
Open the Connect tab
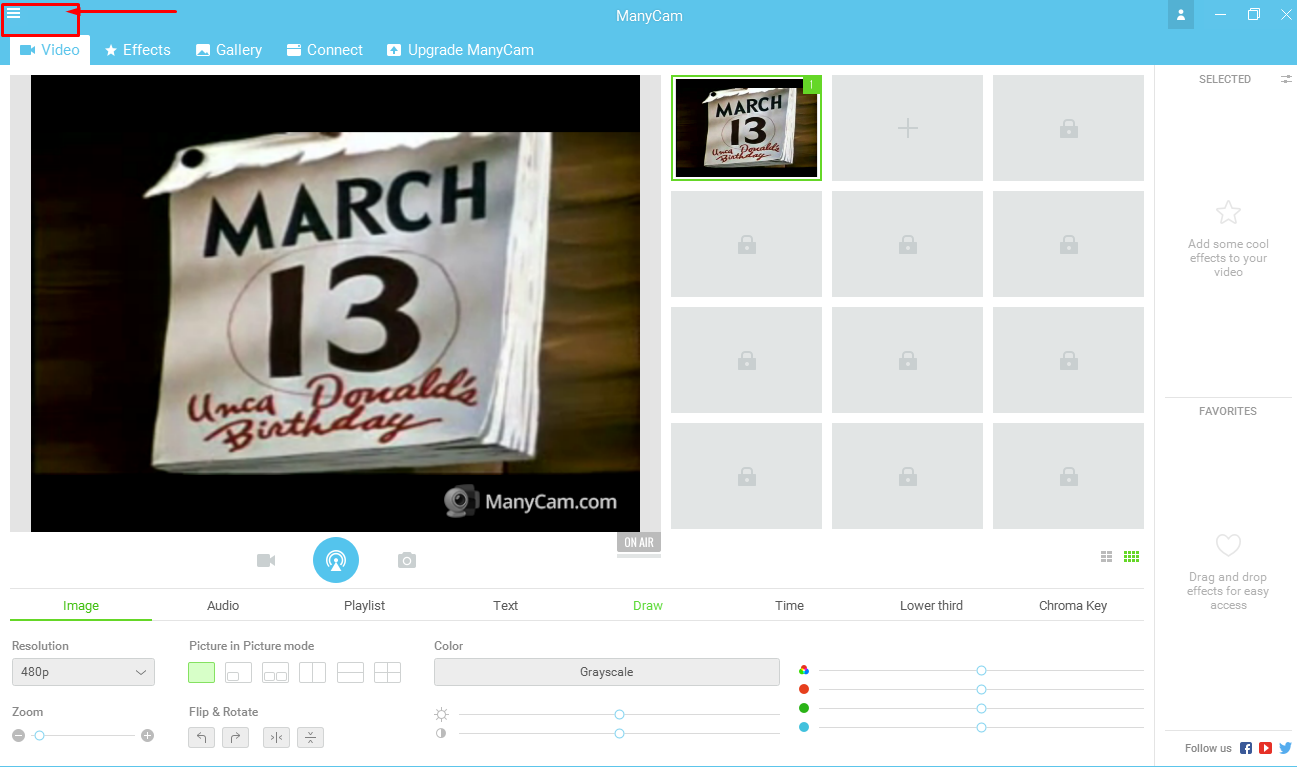click(x=325, y=50)
